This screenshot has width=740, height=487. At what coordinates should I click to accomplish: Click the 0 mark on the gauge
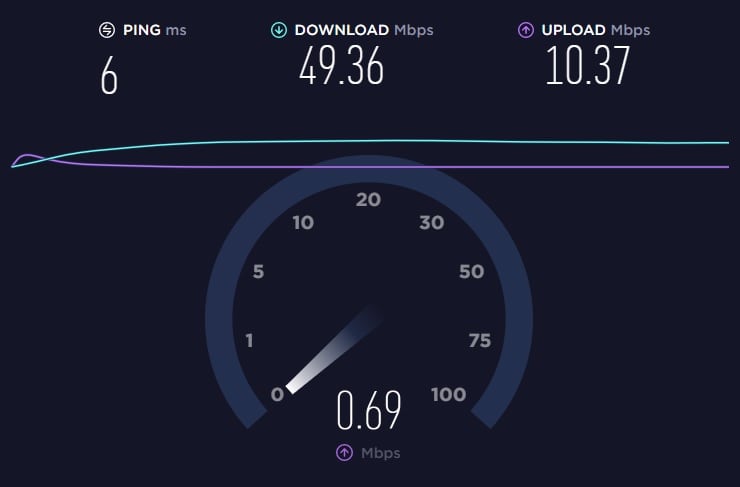pyautogui.click(x=278, y=395)
